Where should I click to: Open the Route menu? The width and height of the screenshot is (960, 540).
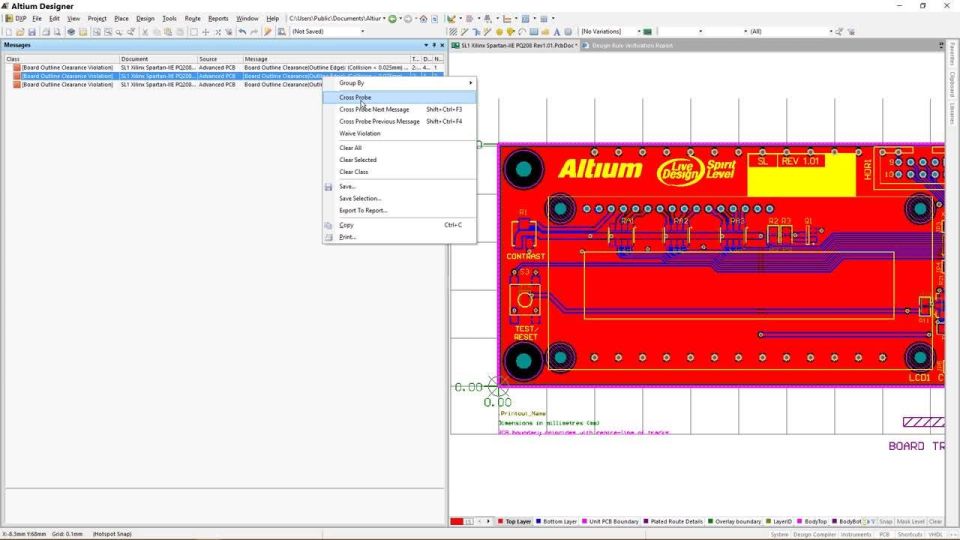(x=192, y=19)
